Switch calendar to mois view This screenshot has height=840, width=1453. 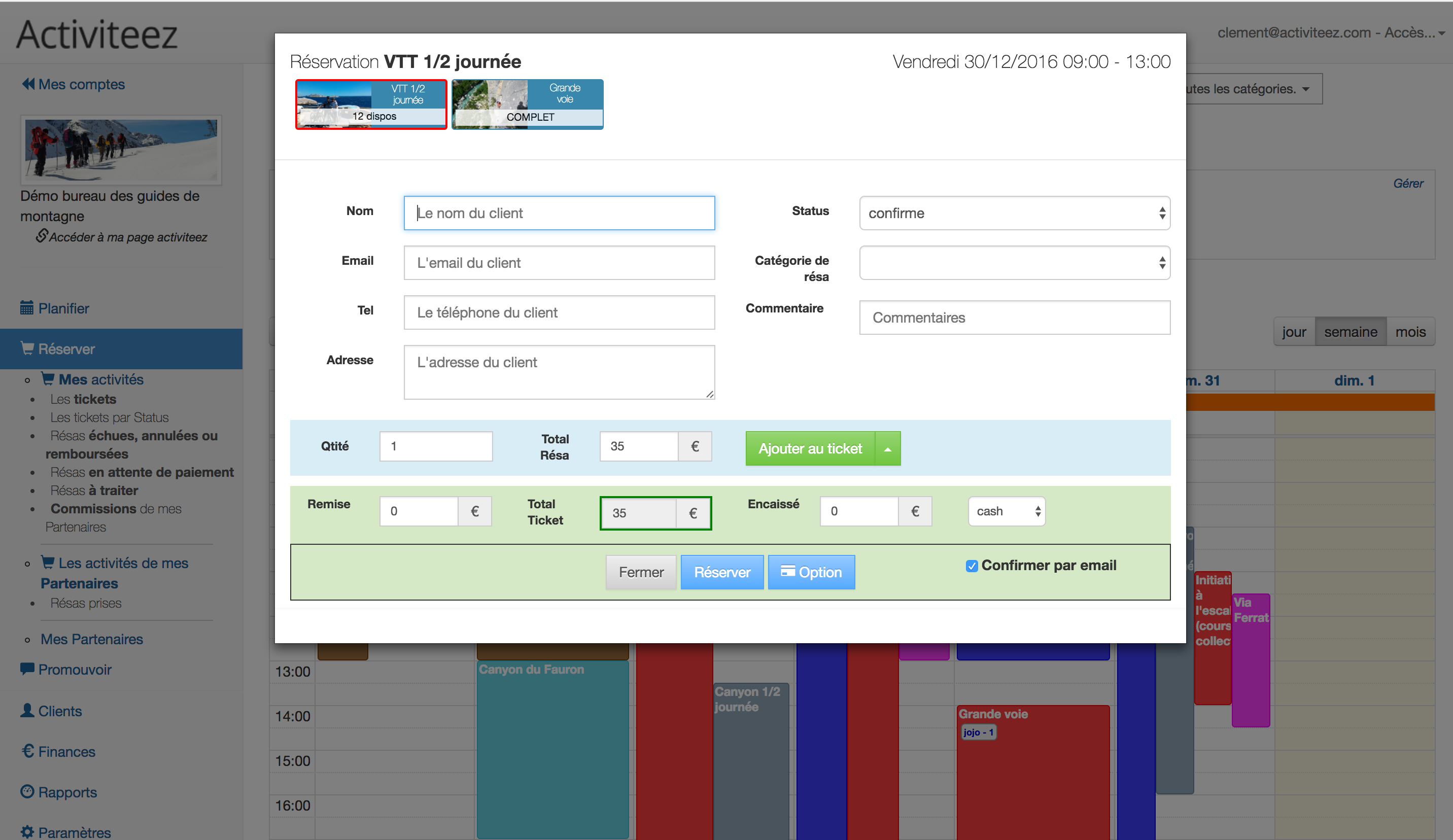click(x=1410, y=332)
